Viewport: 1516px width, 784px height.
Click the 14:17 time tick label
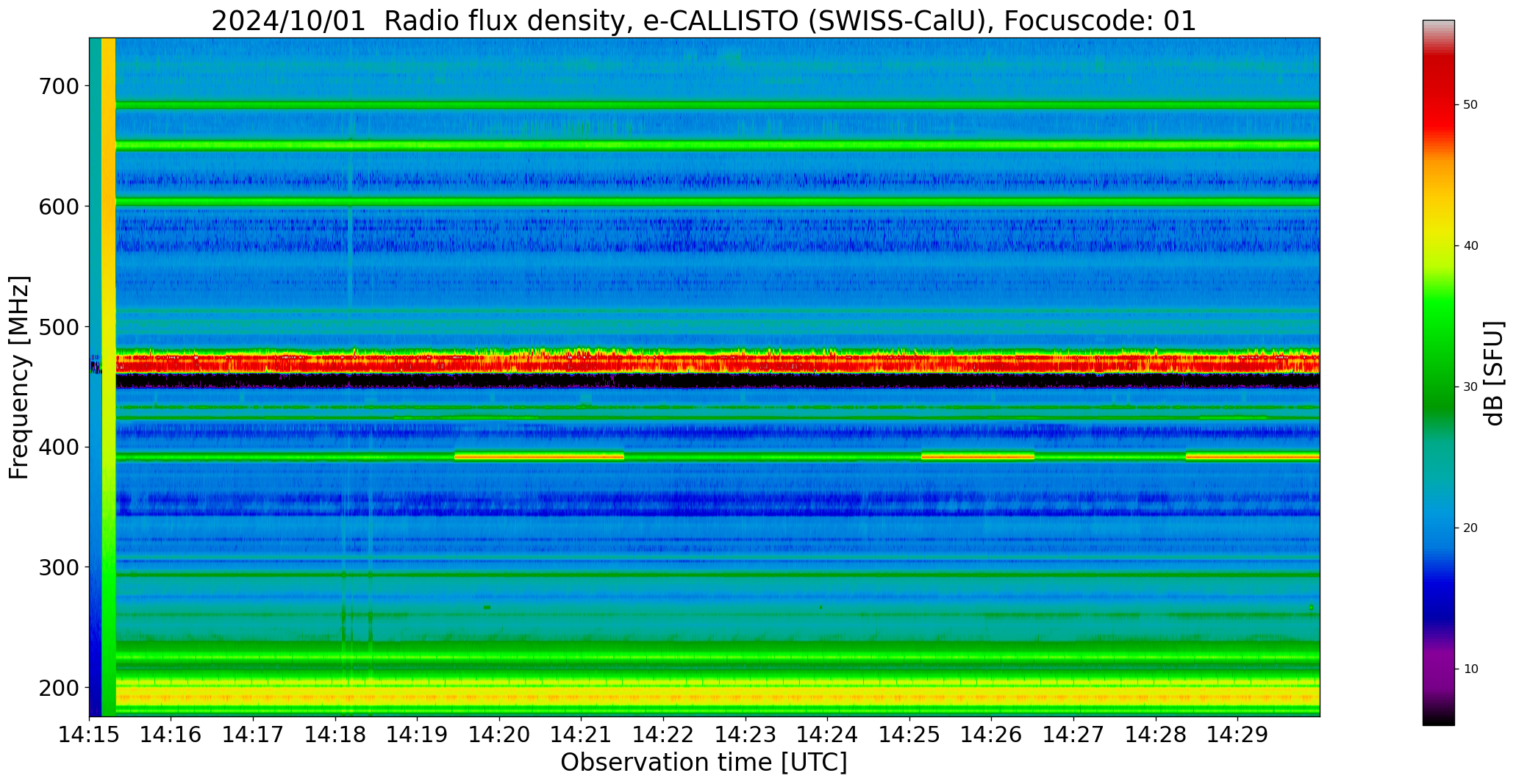pyautogui.click(x=253, y=733)
